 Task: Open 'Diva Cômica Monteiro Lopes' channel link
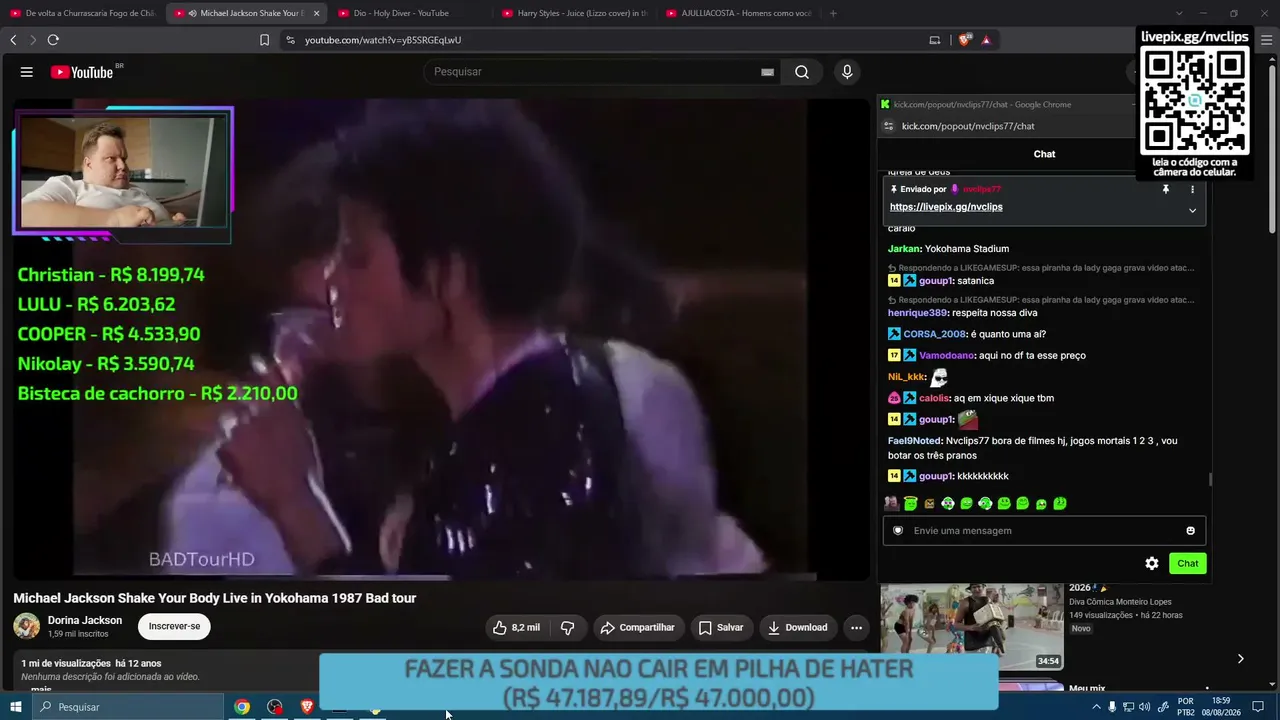[x=1119, y=602]
